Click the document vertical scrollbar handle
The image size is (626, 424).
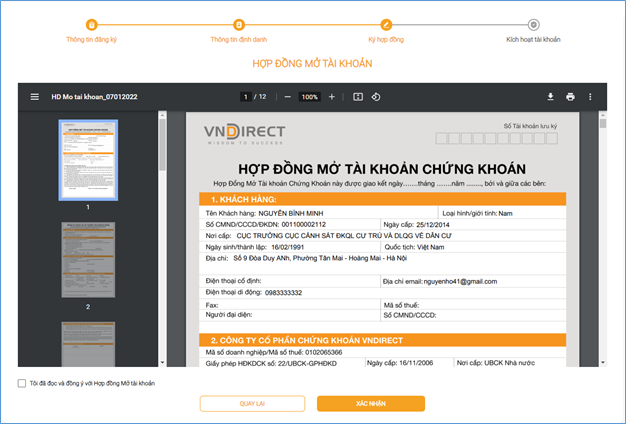[603, 123]
